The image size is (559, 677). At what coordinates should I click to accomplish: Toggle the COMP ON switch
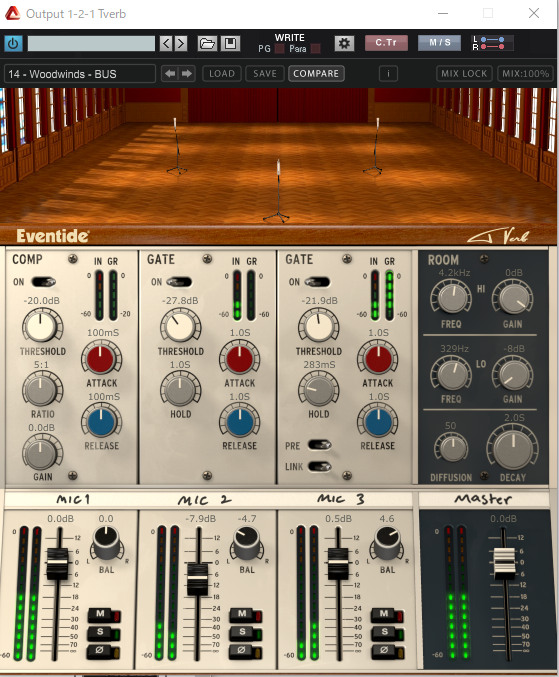point(43,282)
